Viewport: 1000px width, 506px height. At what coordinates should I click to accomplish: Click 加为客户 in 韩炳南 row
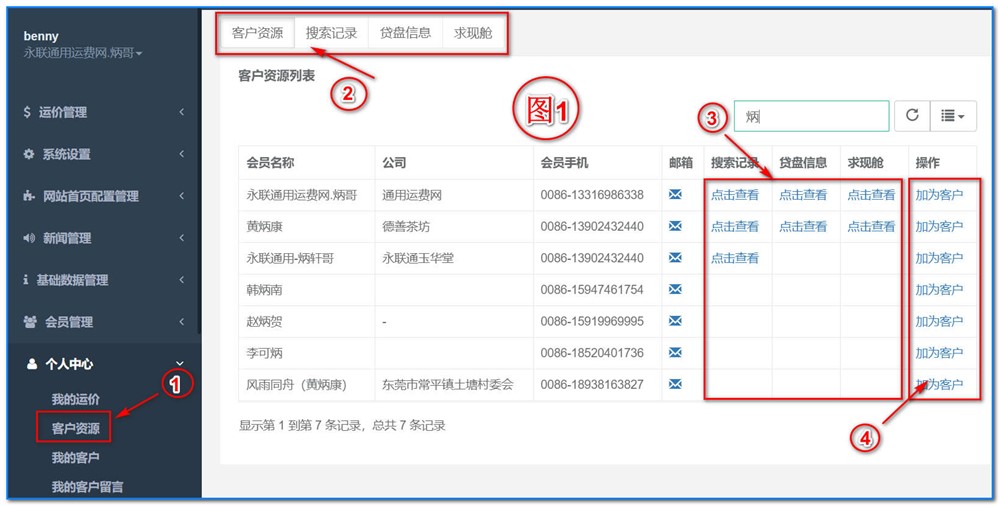tap(939, 290)
